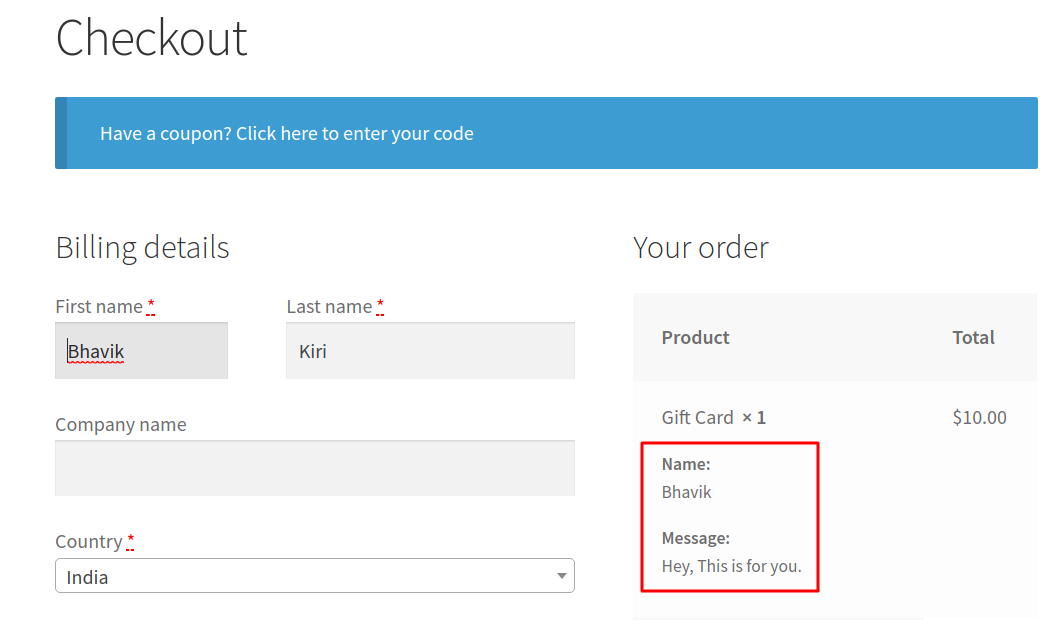Open the Country dropdown showing India
The width and height of the screenshot is (1064, 620).
[315, 576]
